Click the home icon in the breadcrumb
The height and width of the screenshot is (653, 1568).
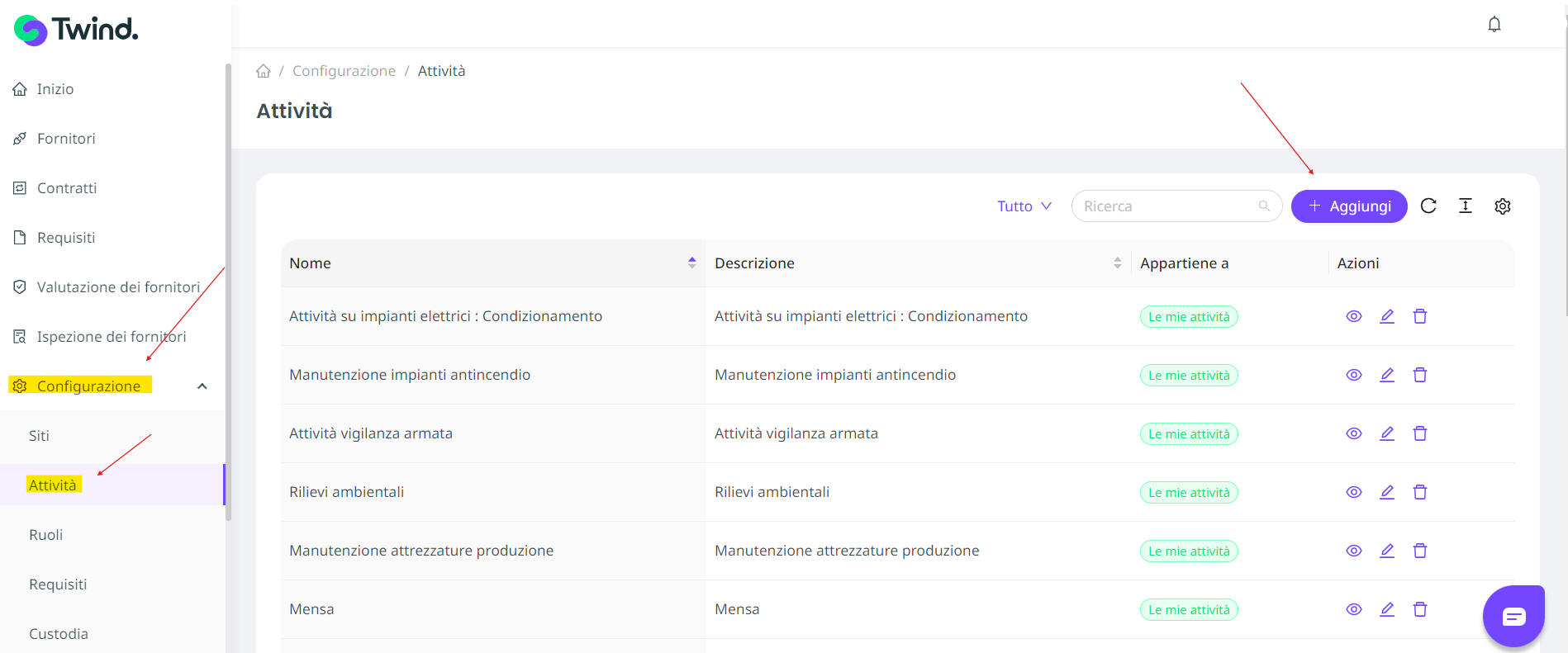tap(264, 71)
